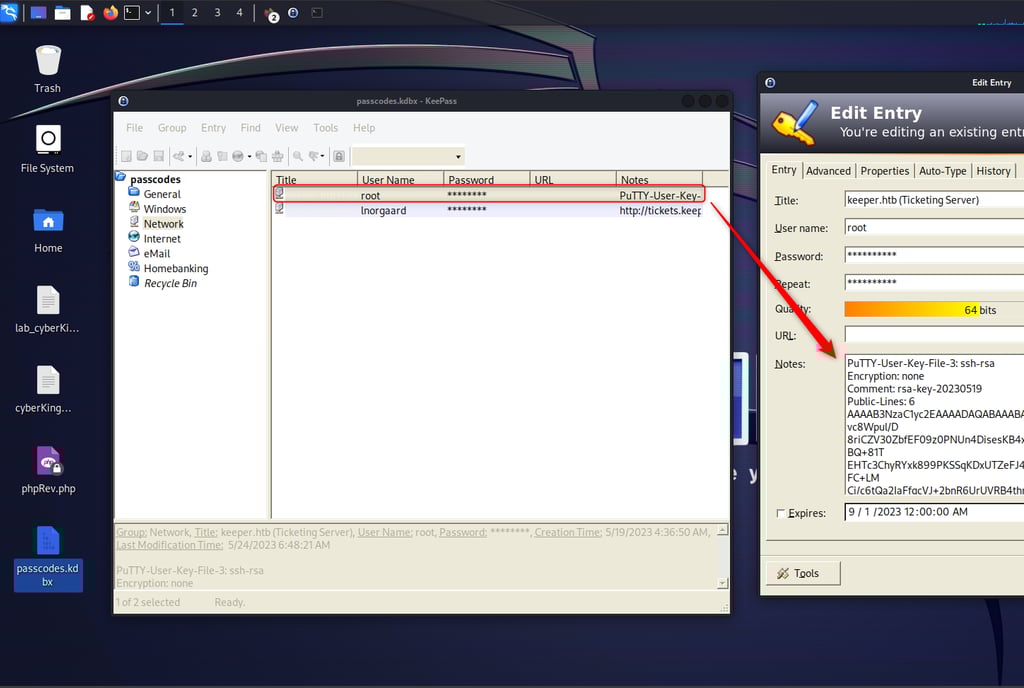Select the root entry row
Screen dimensions: 1024x688
pos(488,195)
